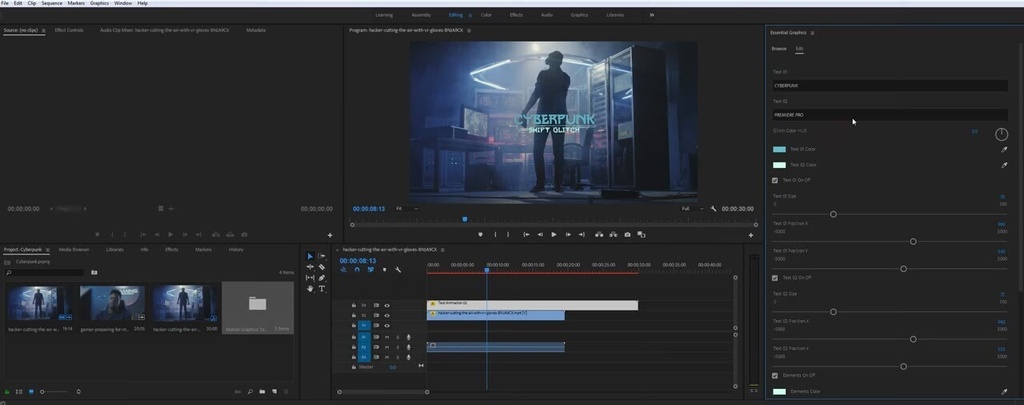Select the Type tool
1024x405 pixels.
click(321, 288)
